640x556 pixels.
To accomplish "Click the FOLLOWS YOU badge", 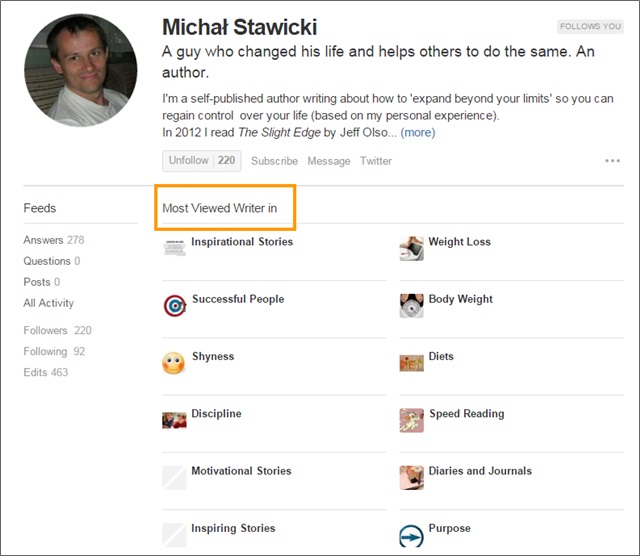I will [x=590, y=26].
